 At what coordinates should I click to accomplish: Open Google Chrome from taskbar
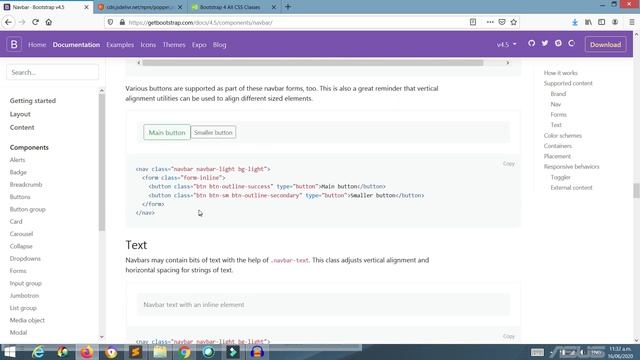(x=184, y=352)
